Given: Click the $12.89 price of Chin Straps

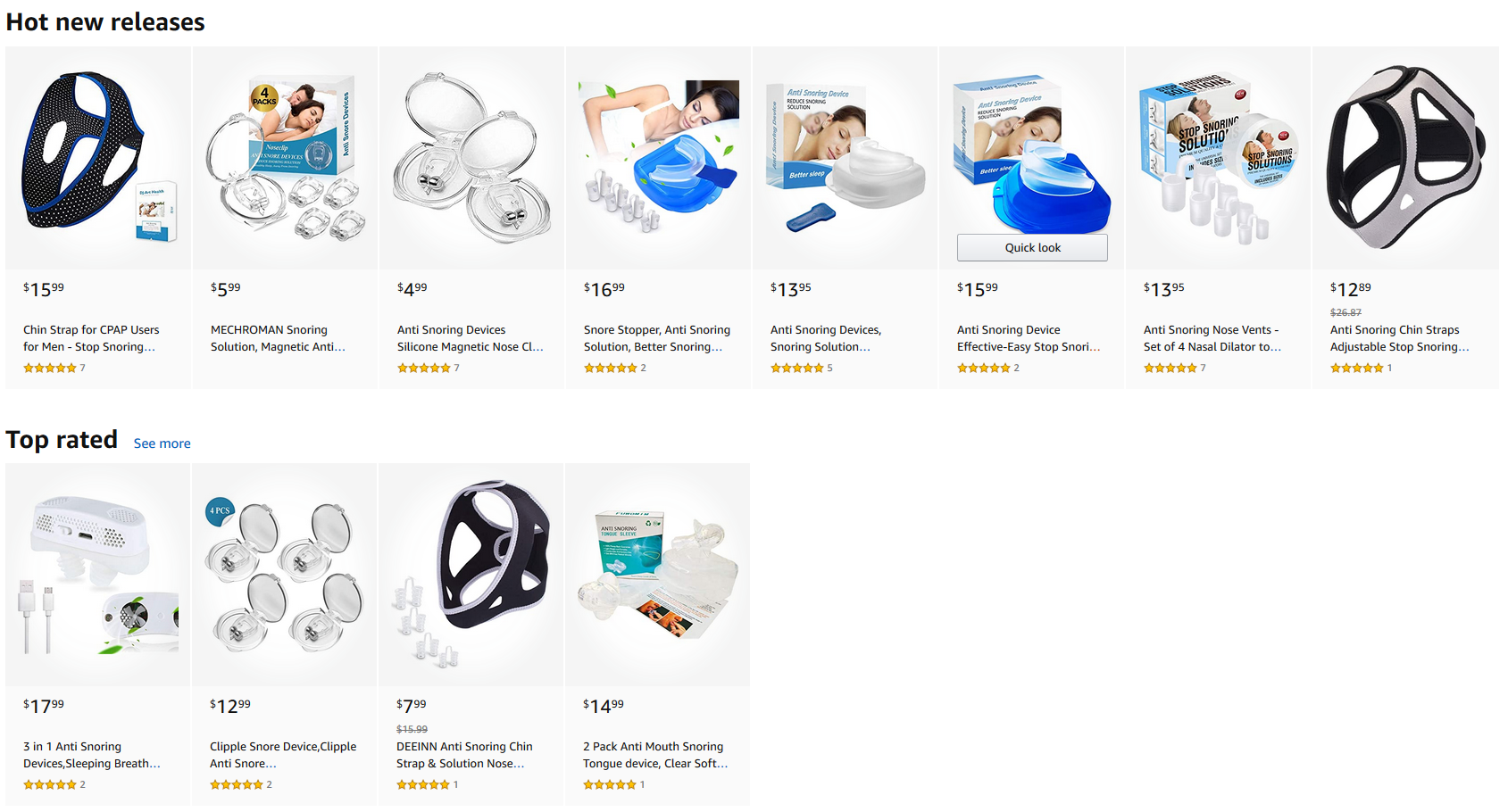Looking at the screenshot, I should click(1350, 289).
